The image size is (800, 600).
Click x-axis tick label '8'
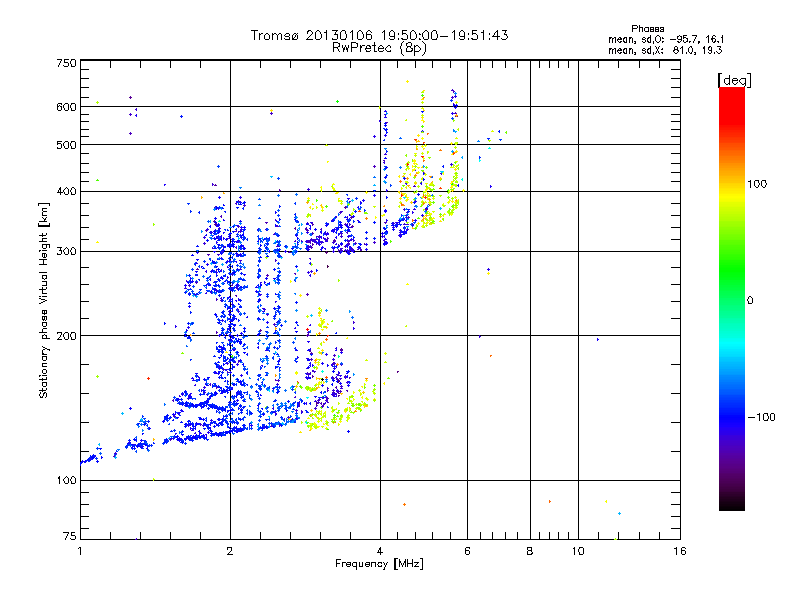tap(530, 551)
